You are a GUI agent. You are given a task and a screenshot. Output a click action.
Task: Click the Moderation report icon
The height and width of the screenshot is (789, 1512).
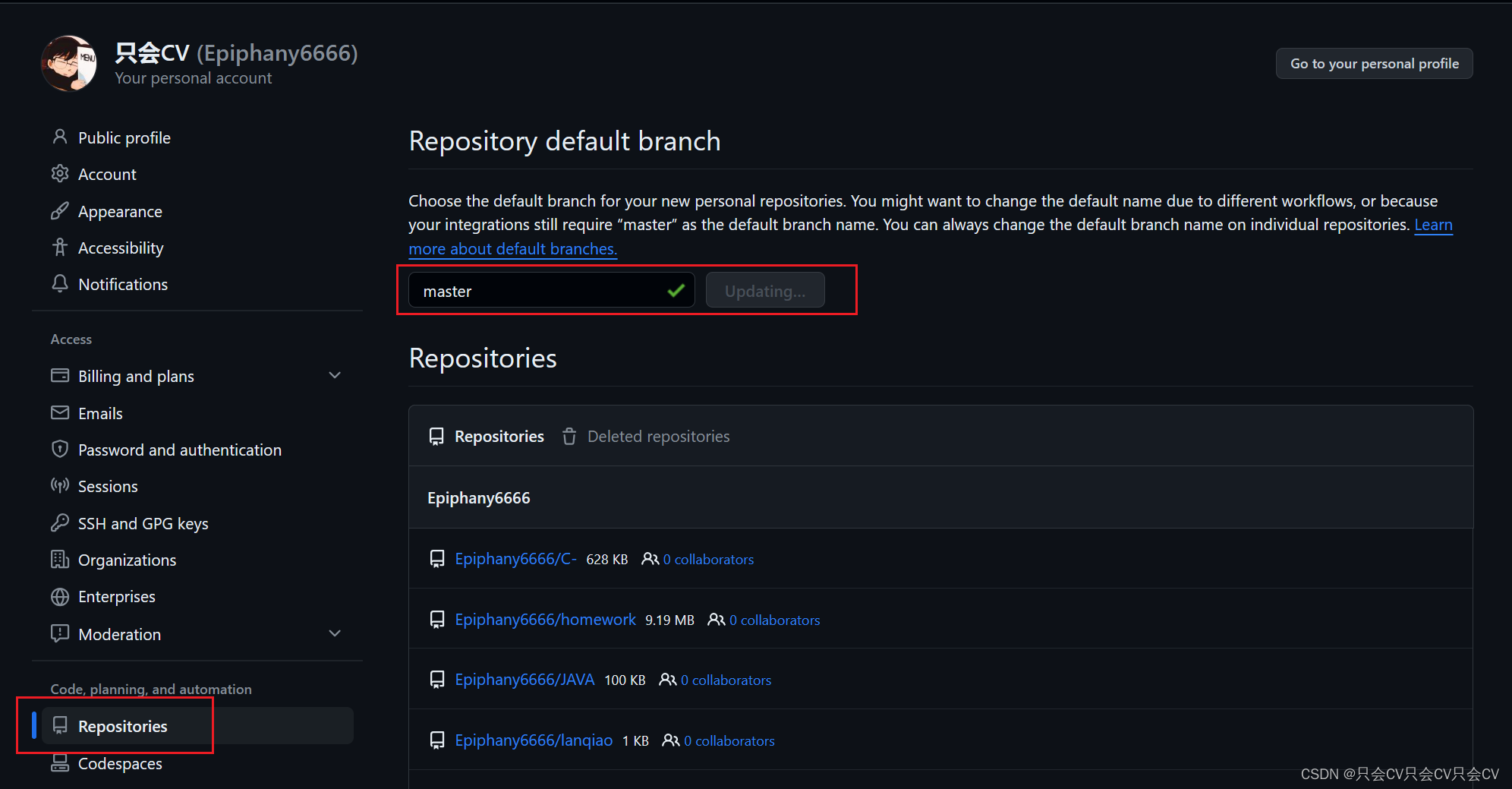coord(60,634)
